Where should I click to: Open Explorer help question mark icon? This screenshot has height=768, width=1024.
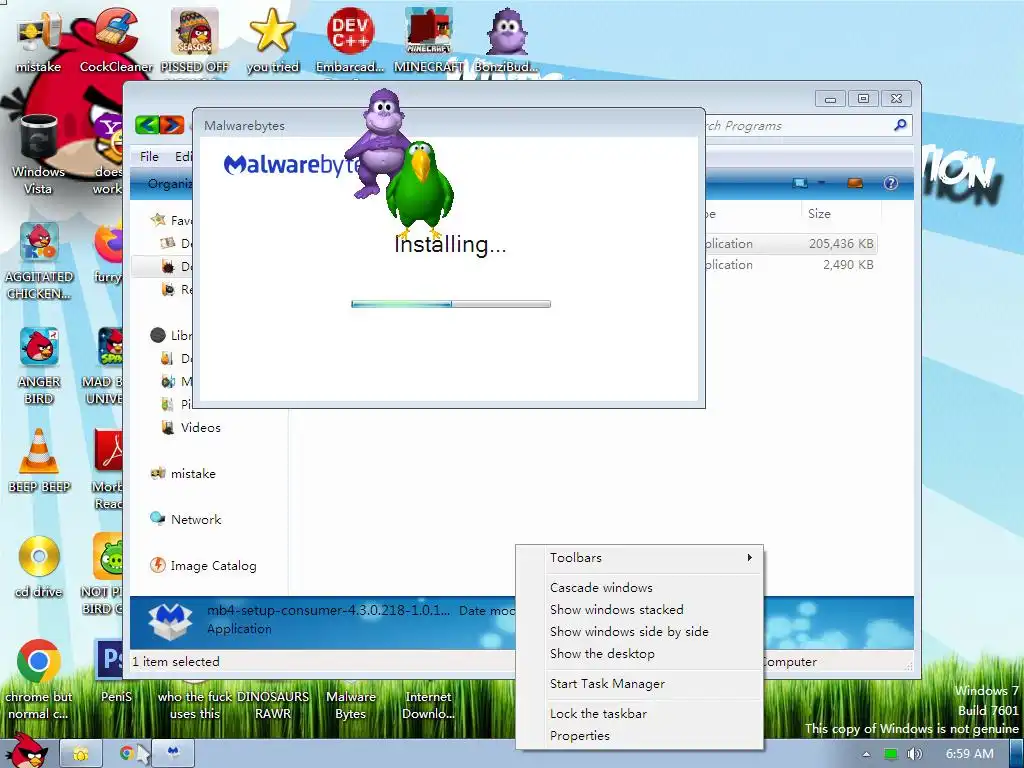891,183
